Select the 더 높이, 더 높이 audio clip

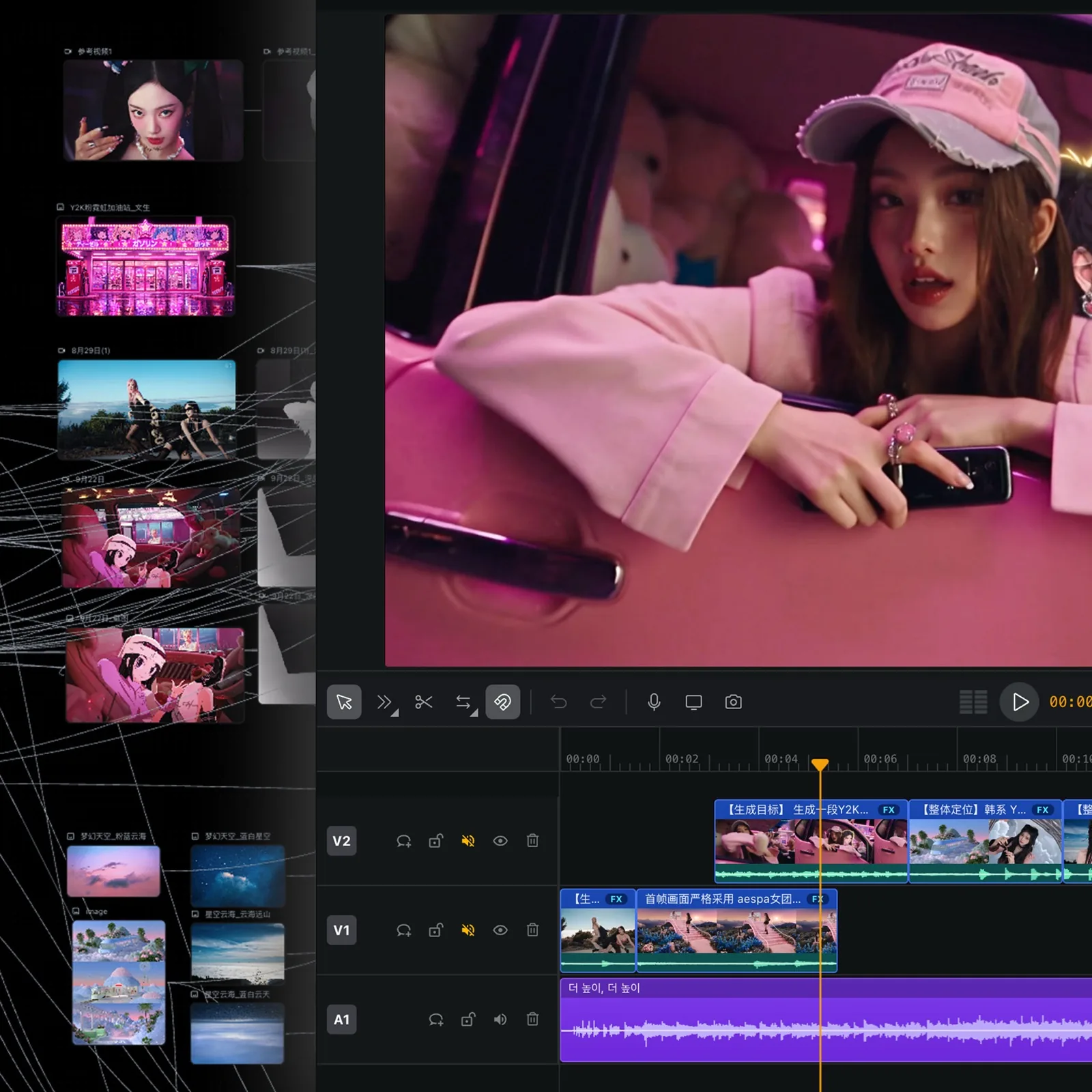pos(826,1020)
